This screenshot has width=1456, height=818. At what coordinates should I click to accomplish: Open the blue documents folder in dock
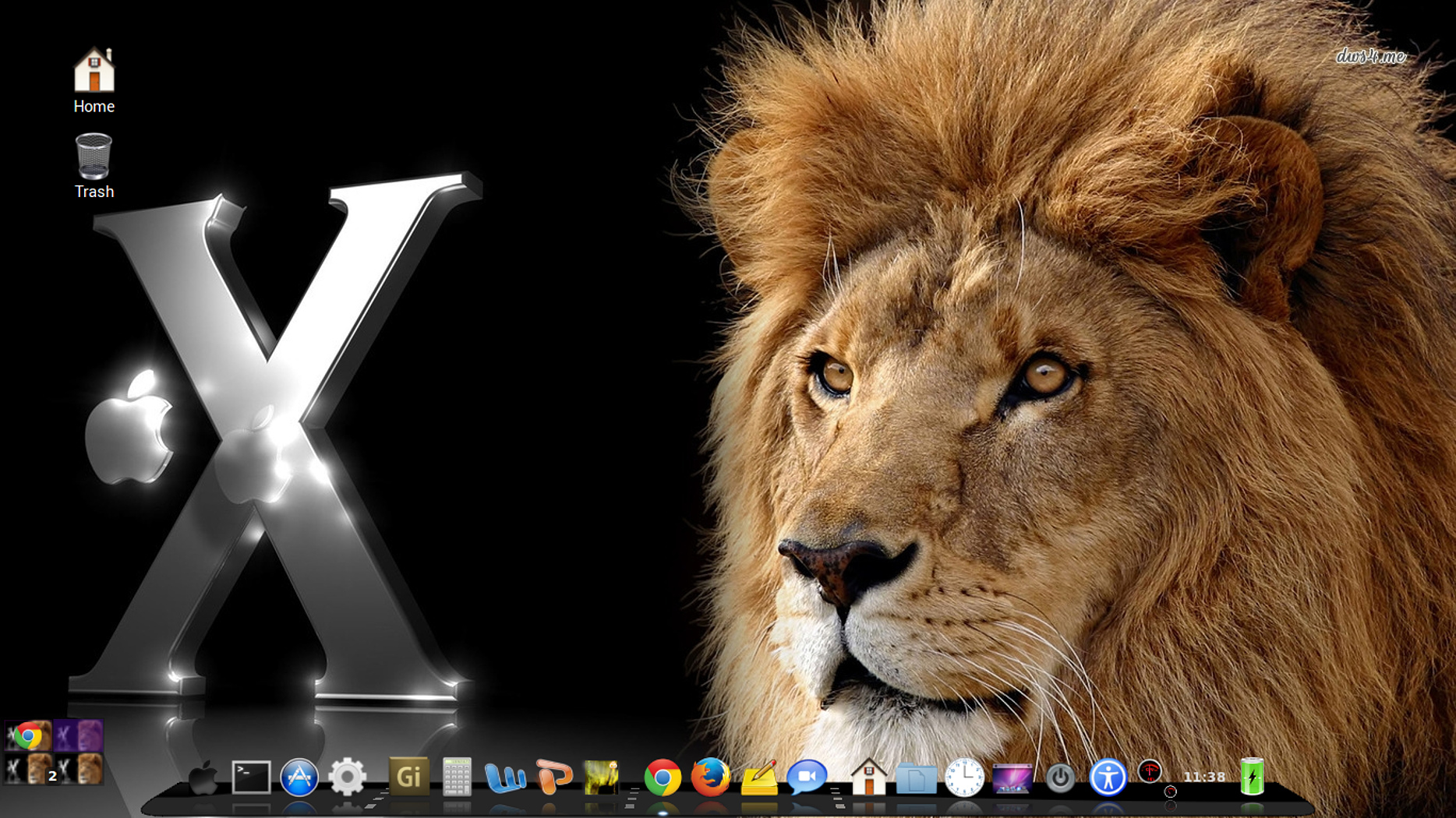(916, 777)
